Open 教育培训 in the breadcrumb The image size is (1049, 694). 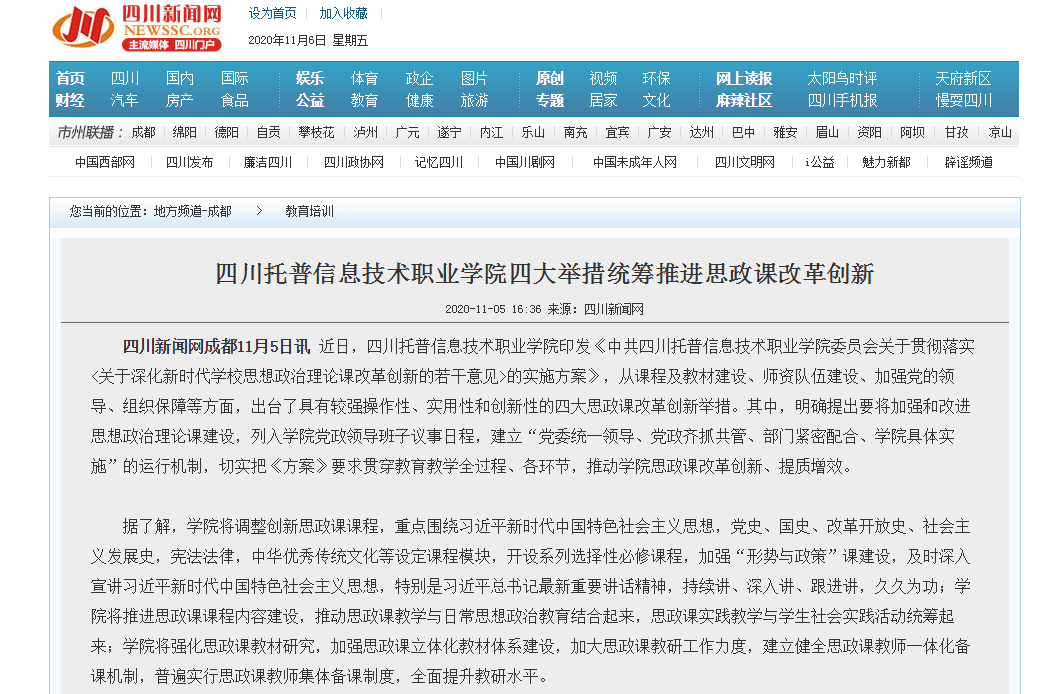coord(309,212)
